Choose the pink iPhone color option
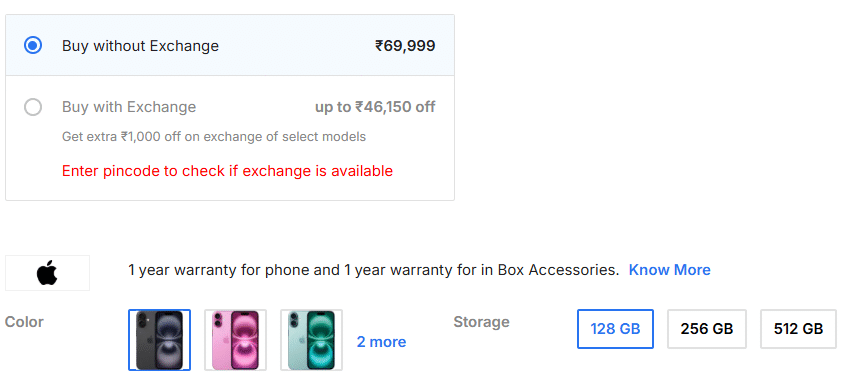The width and height of the screenshot is (844, 379). [x=235, y=340]
